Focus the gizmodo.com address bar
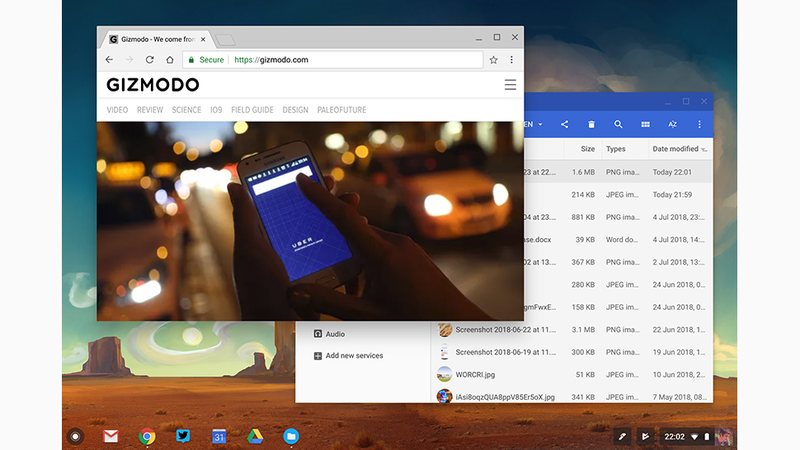The image size is (800, 450). coord(333,60)
